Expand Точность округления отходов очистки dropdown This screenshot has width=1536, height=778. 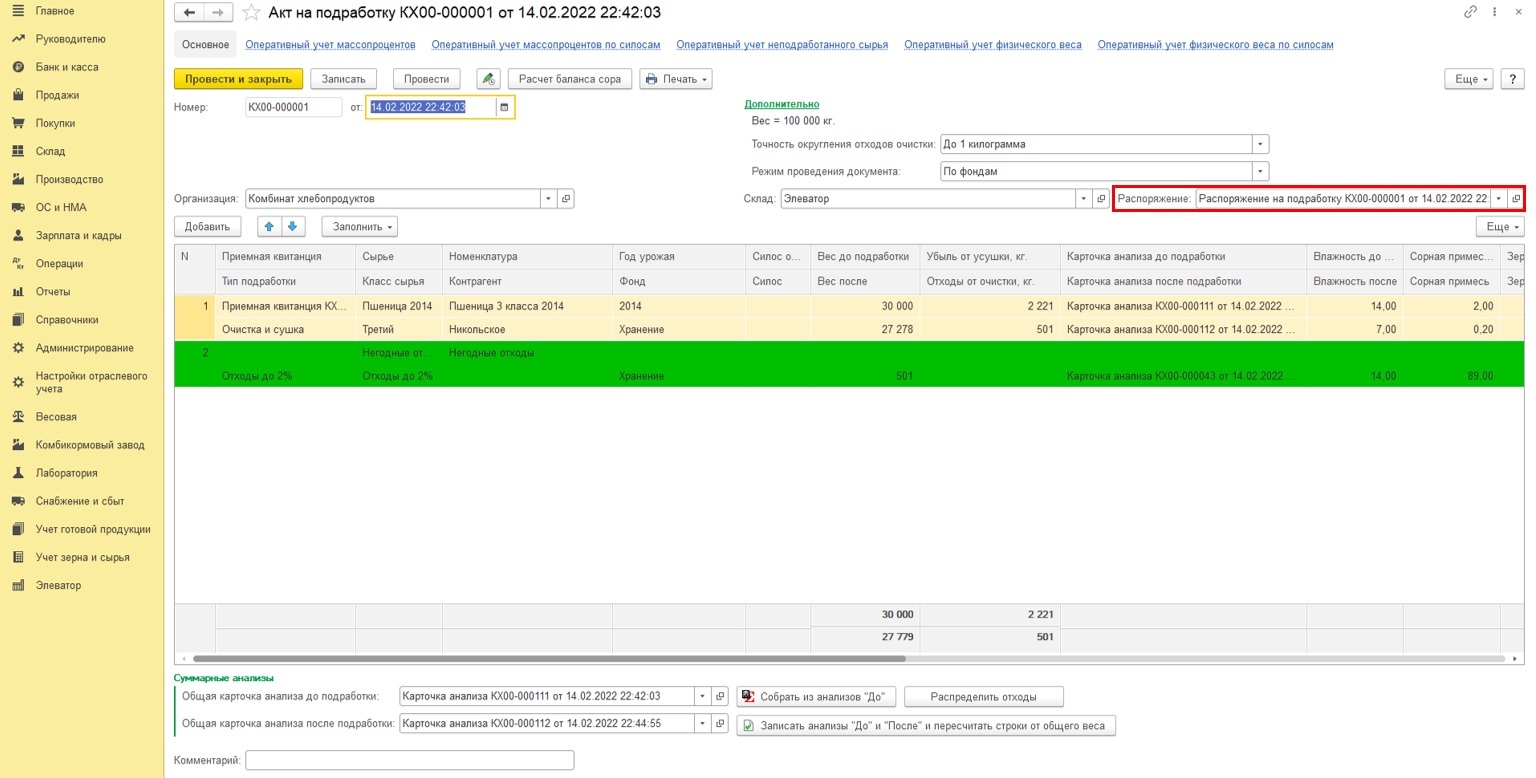(1261, 144)
